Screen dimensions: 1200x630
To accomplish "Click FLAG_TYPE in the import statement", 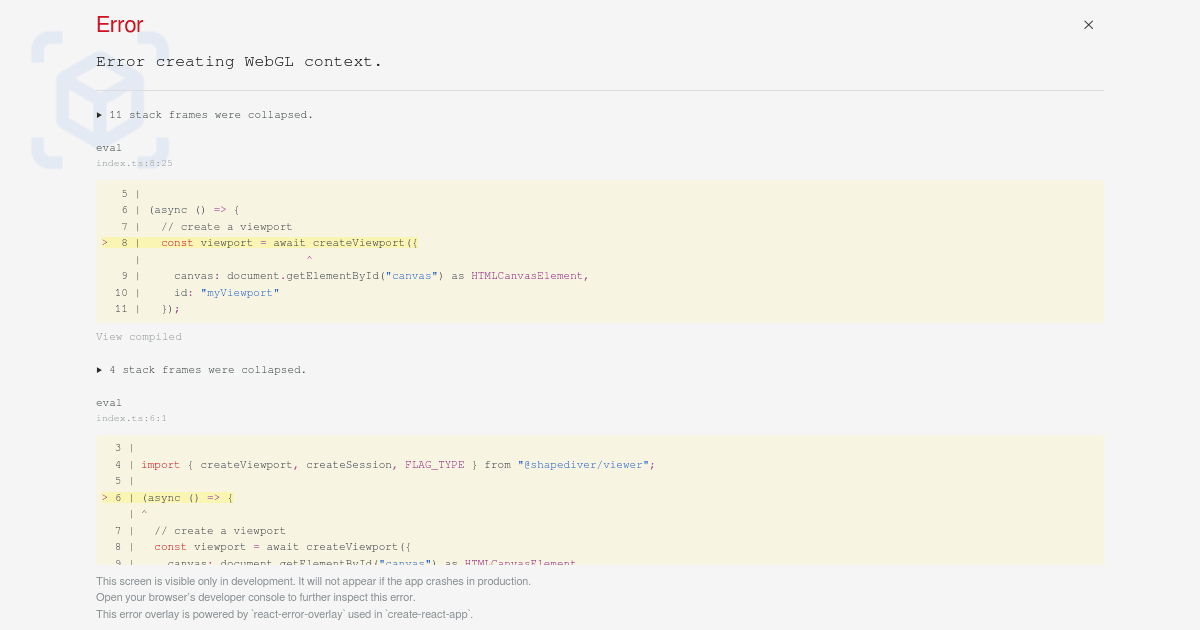I will 434,465.
